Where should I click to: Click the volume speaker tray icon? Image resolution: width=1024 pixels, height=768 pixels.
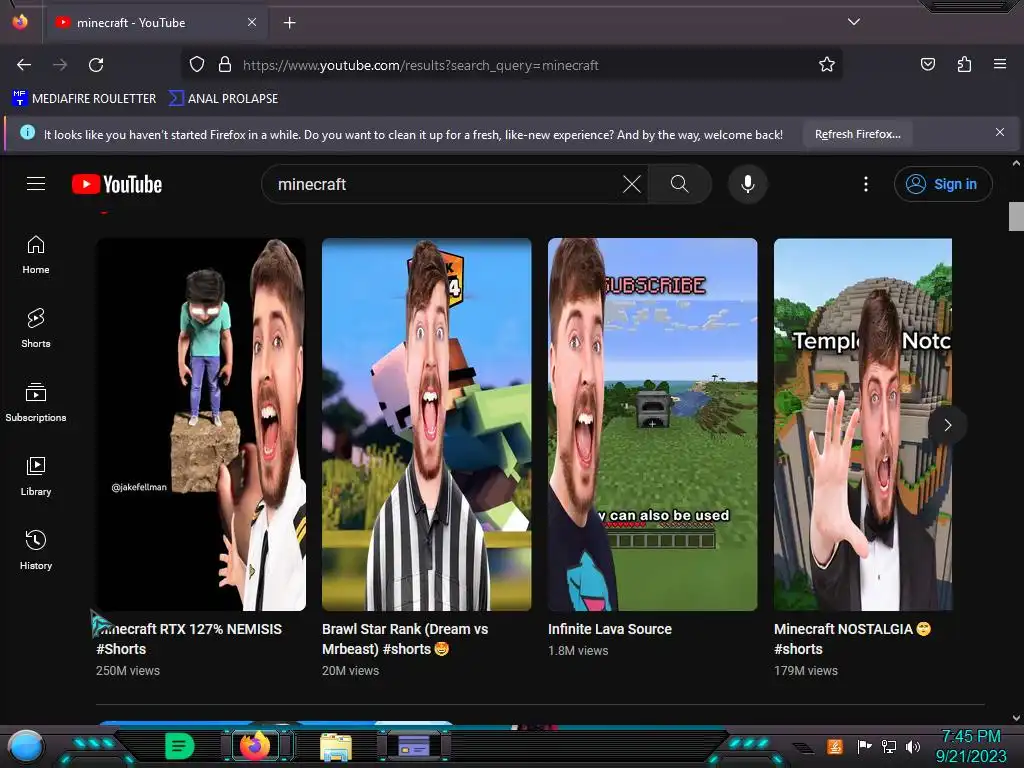(912, 746)
